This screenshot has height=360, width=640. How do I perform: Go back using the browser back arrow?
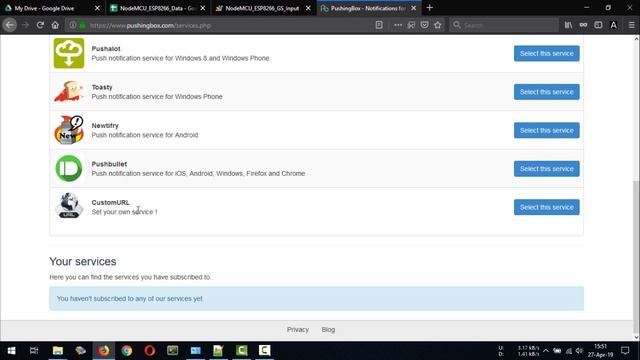point(10,25)
